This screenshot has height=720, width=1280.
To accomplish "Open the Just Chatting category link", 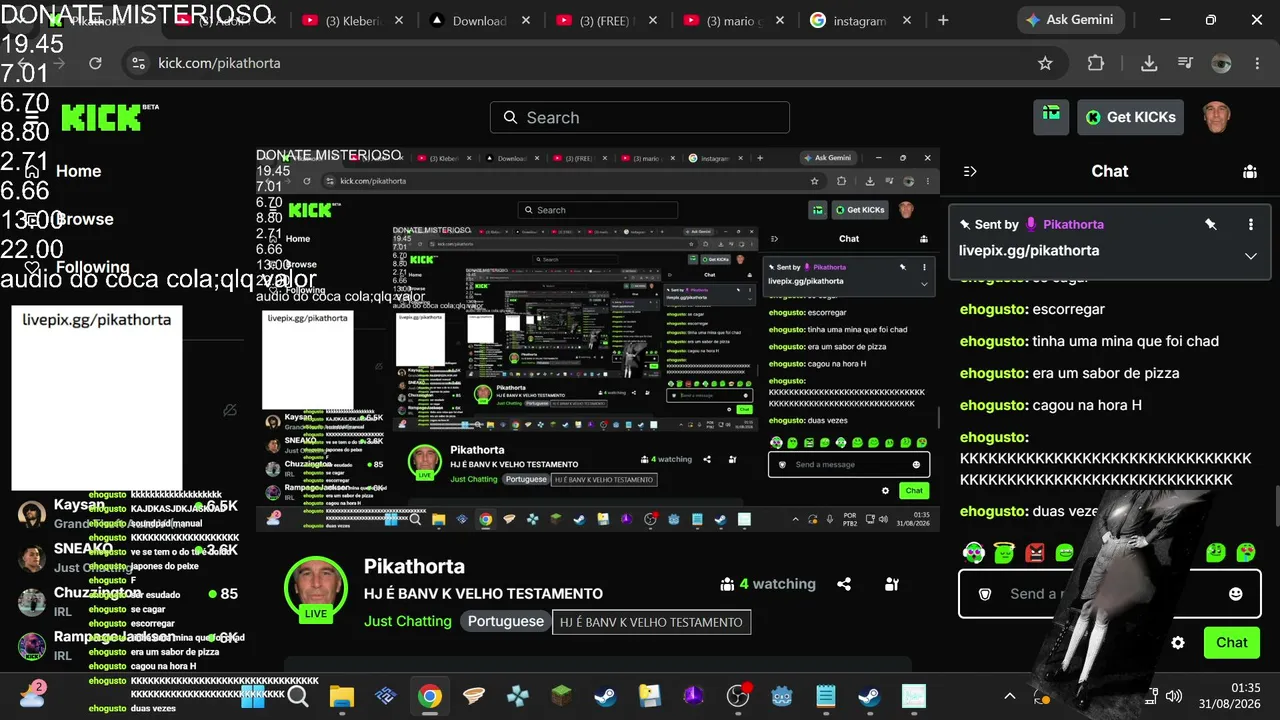I will point(408,621).
